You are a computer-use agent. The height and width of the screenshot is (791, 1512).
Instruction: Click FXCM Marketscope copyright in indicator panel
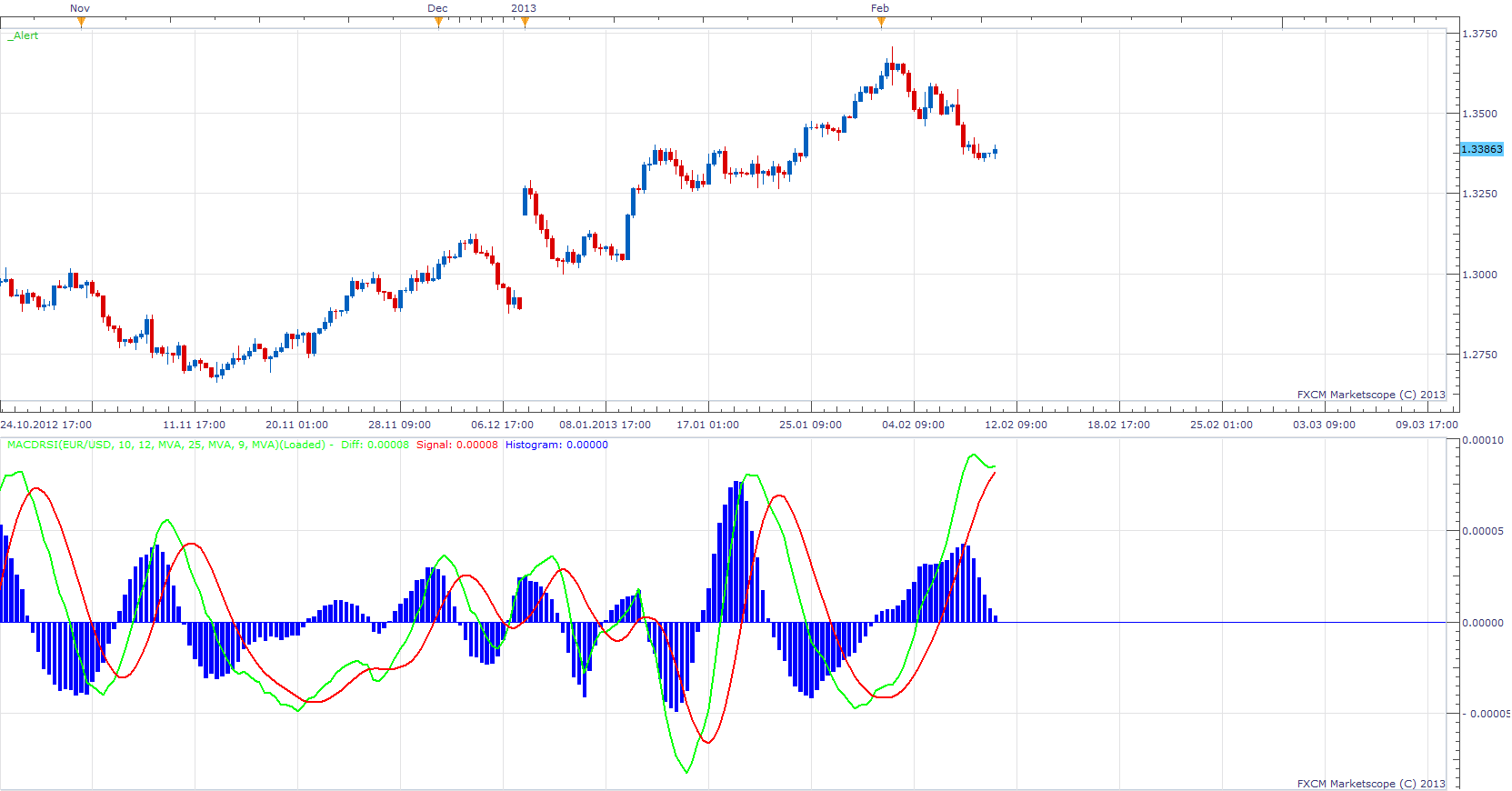tap(1371, 784)
